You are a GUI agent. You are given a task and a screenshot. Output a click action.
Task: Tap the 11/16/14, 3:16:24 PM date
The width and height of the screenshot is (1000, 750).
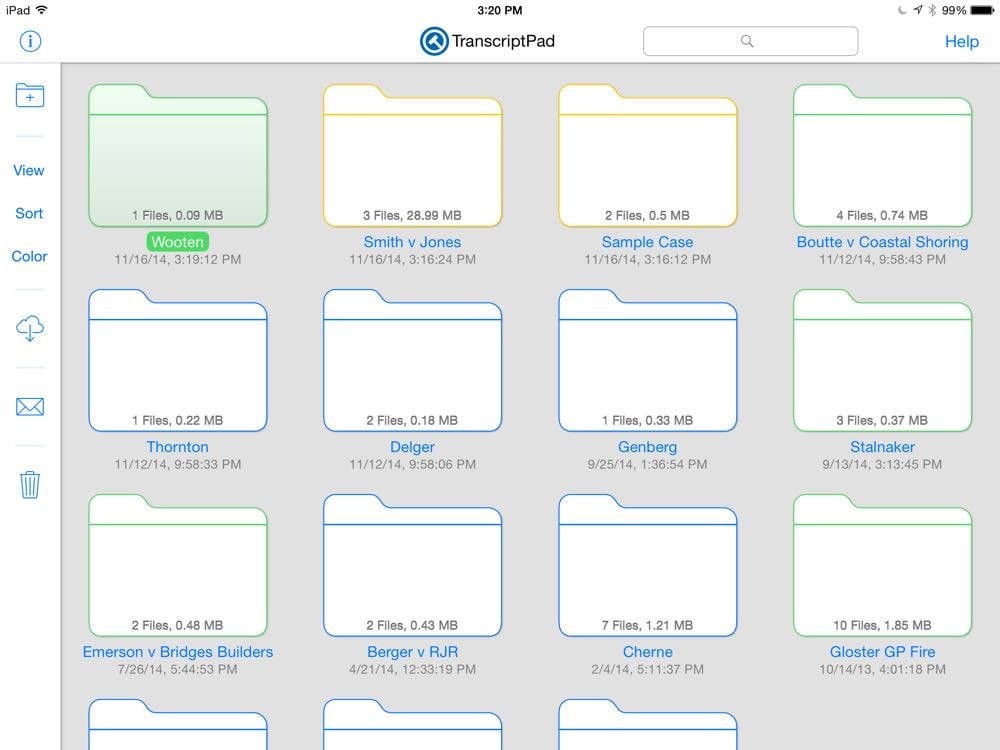click(413, 260)
